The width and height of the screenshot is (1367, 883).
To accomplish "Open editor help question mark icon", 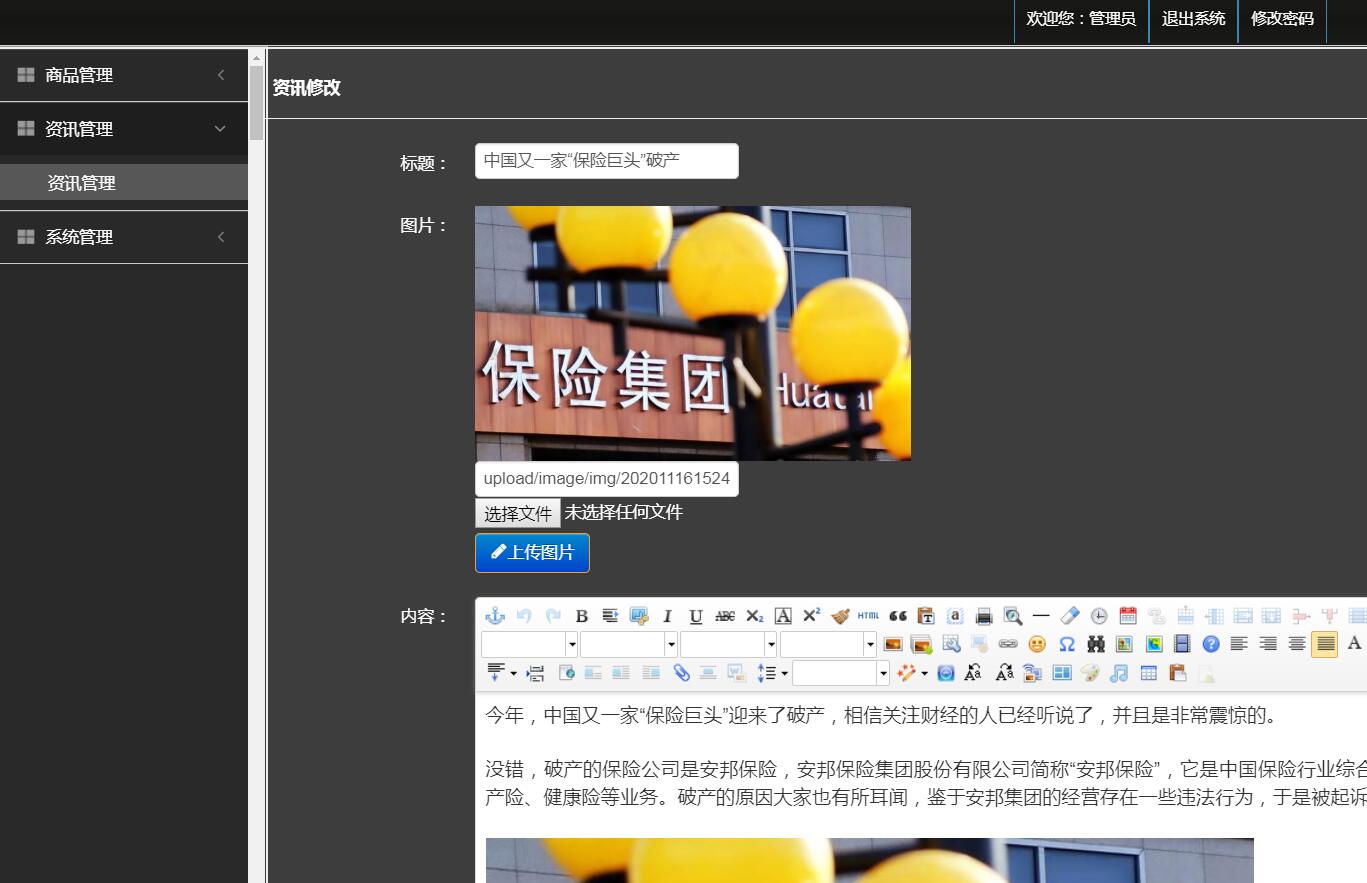I will point(1211,644).
